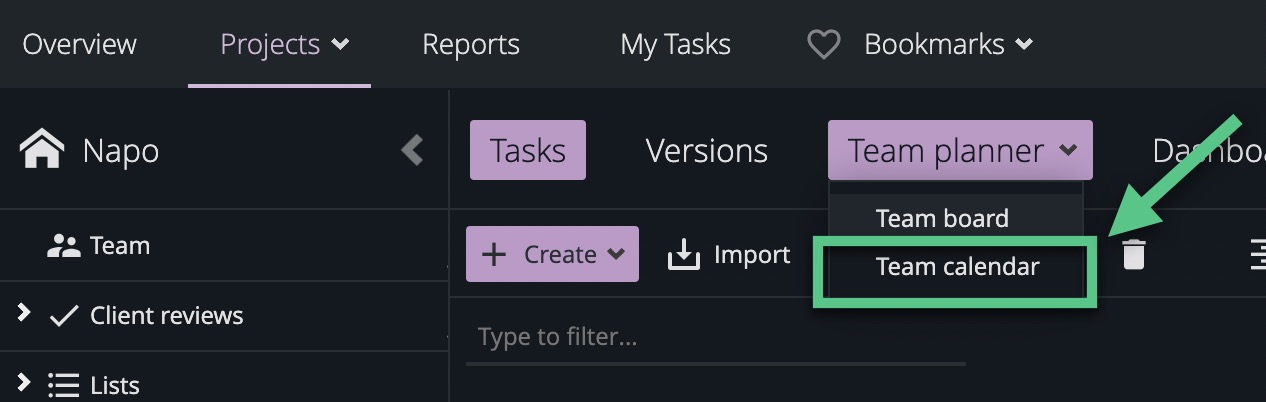Image resolution: width=1266 pixels, height=402 pixels.
Task: Switch to the Tasks tab
Action: pyautogui.click(x=527, y=151)
